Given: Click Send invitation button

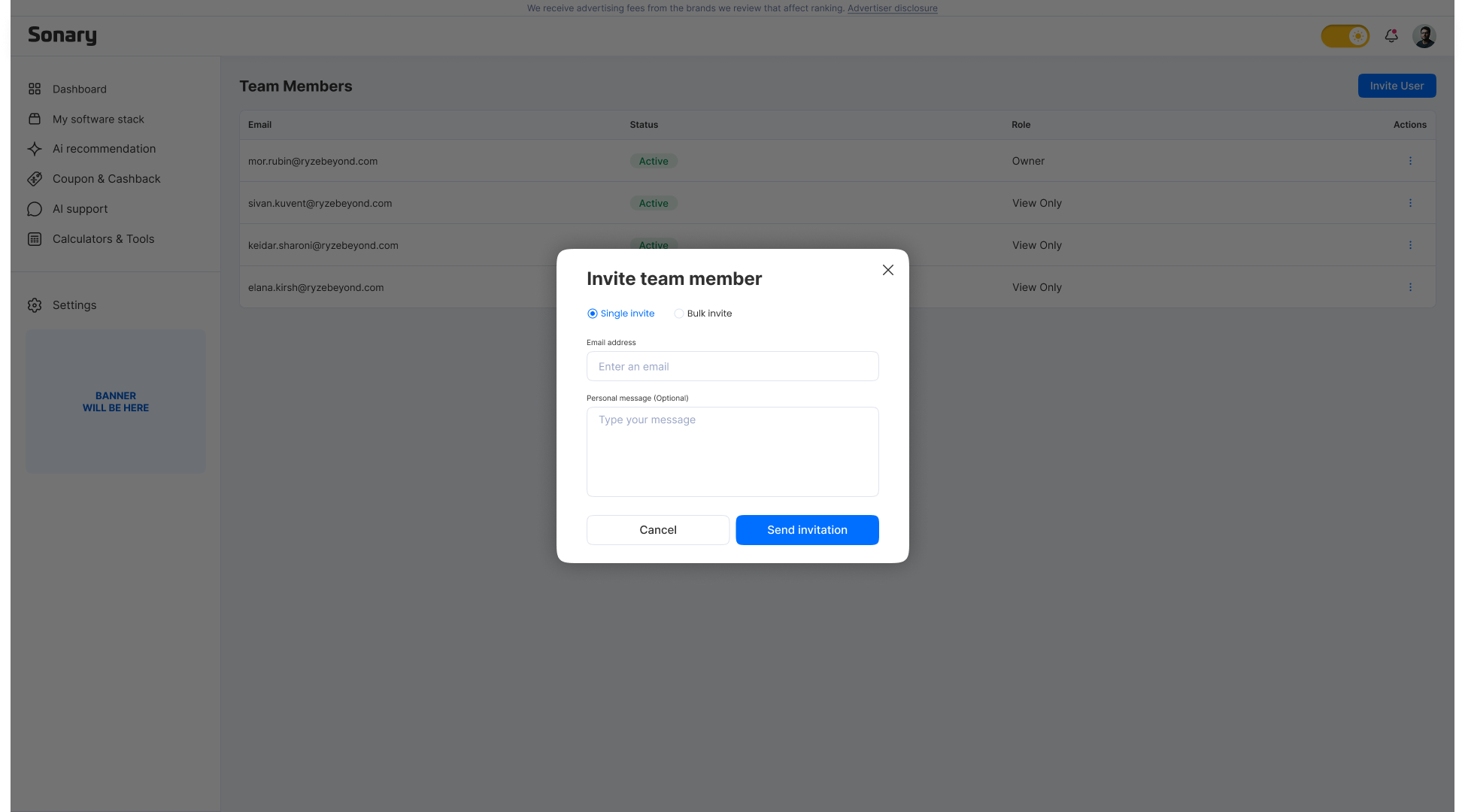Looking at the screenshot, I should tap(807, 530).
